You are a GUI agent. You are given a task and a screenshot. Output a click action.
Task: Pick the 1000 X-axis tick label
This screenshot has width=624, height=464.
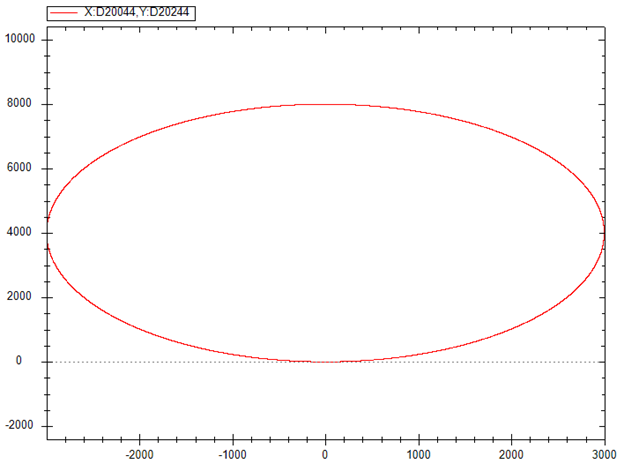click(x=418, y=453)
